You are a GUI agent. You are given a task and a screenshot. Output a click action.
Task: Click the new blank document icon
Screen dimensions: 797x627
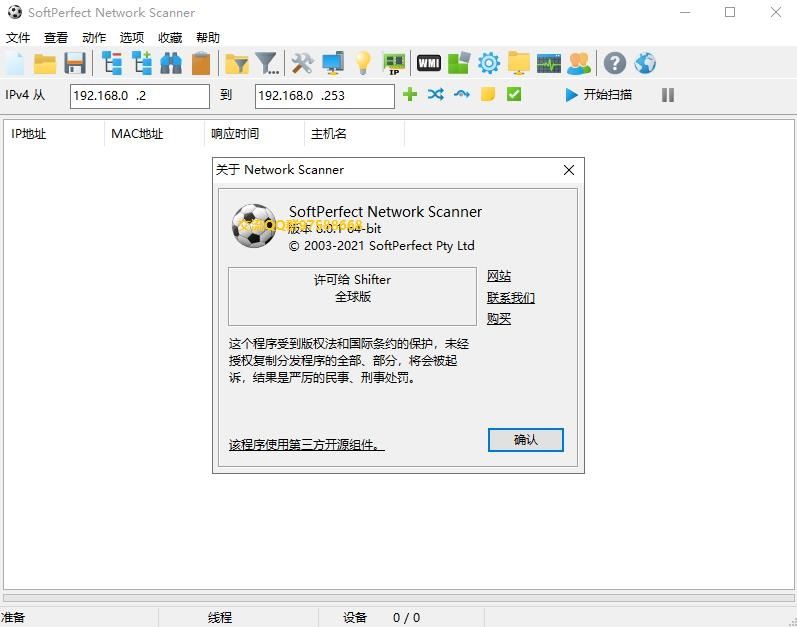point(15,64)
